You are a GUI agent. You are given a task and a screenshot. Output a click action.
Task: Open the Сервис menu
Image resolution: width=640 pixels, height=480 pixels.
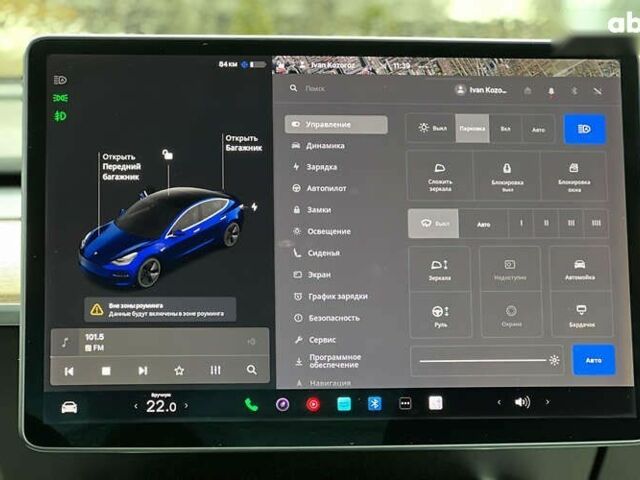point(316,340)
